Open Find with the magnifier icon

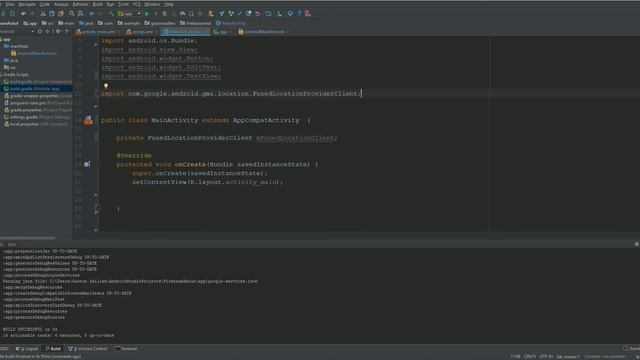(72, 13)
